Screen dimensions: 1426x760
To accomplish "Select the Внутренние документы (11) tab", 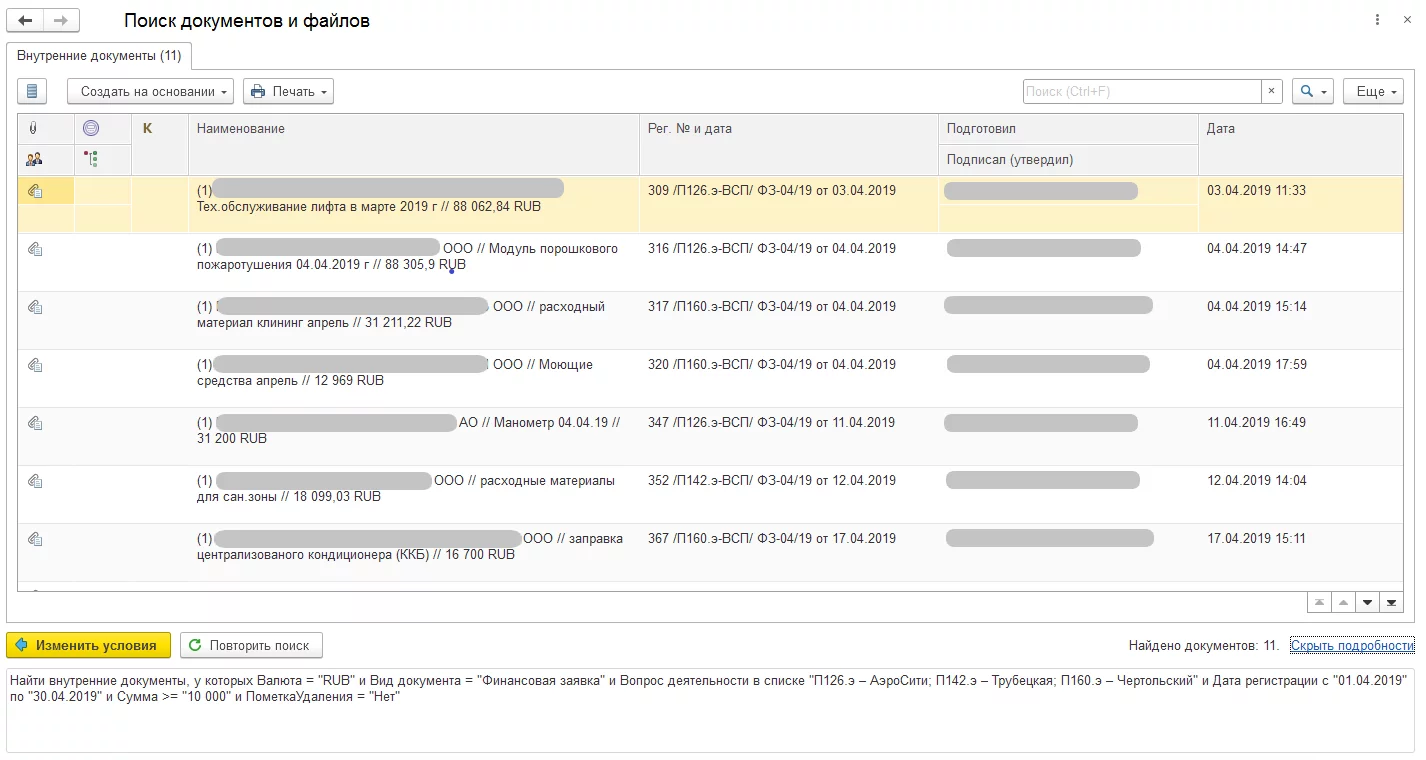I will coord(99,55).
